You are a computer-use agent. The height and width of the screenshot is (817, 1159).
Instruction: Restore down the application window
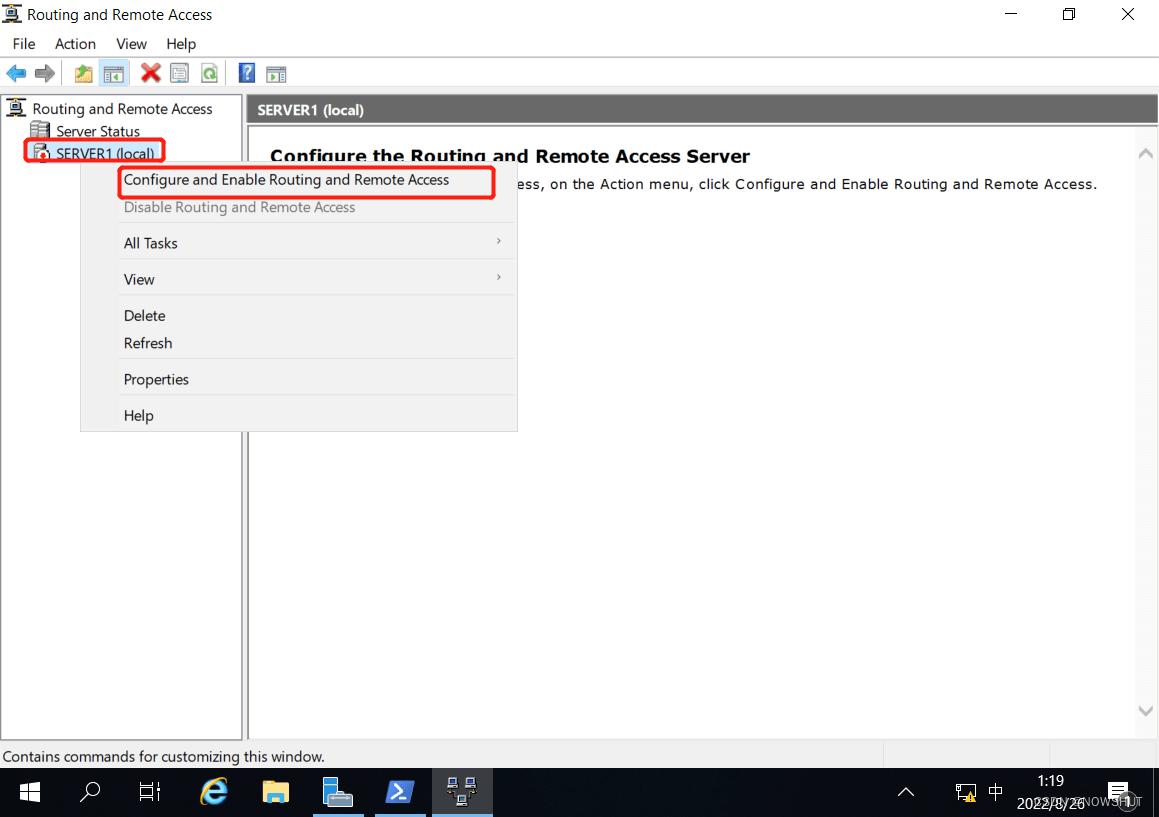[1069, 14]
